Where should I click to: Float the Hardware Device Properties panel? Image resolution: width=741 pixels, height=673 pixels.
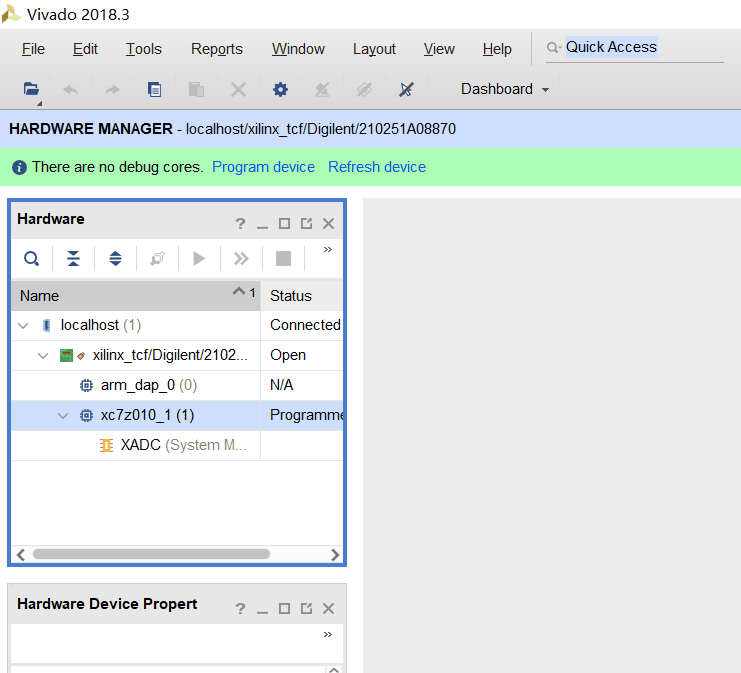point(306,608)
